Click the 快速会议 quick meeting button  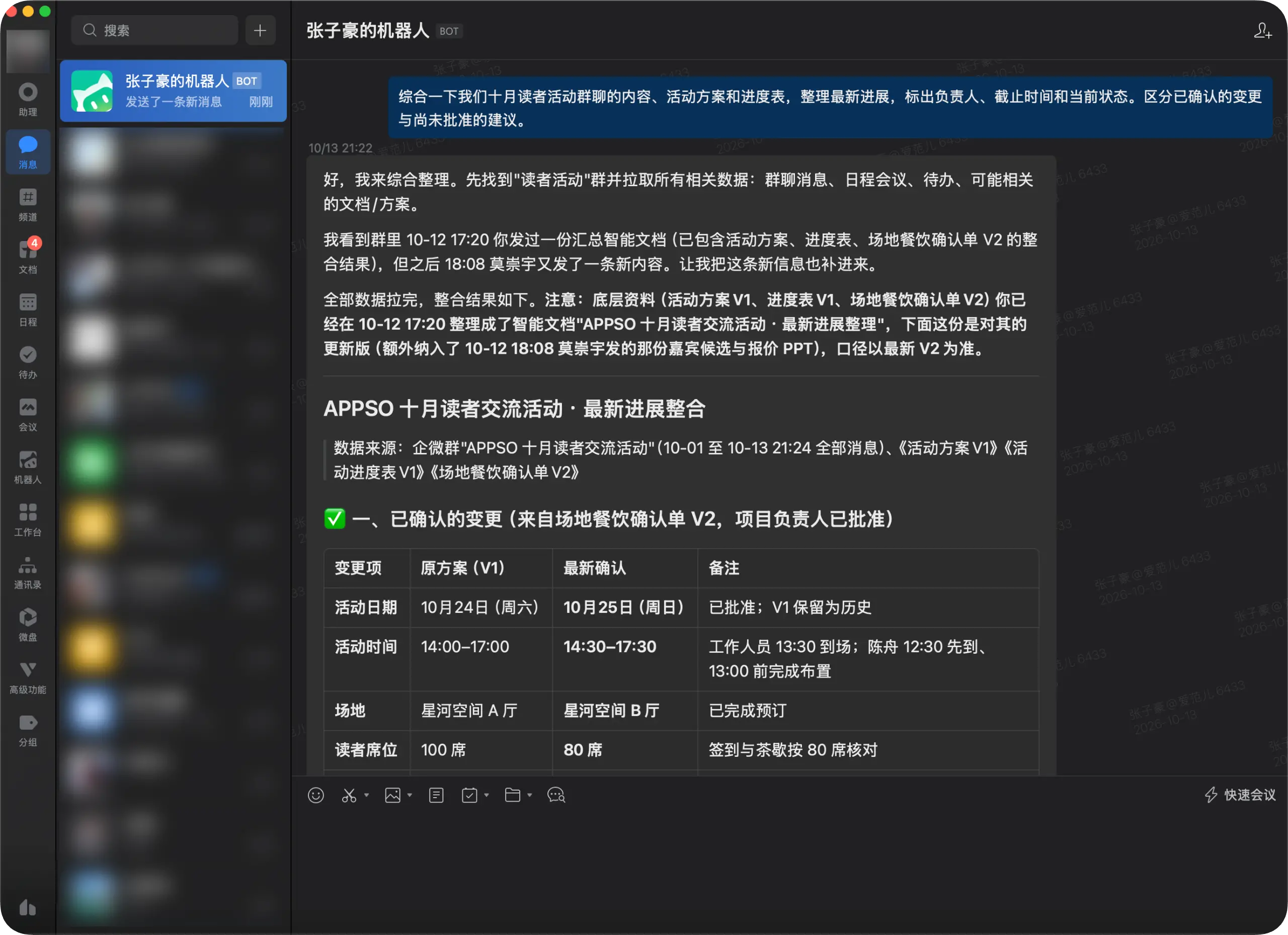1240,795
